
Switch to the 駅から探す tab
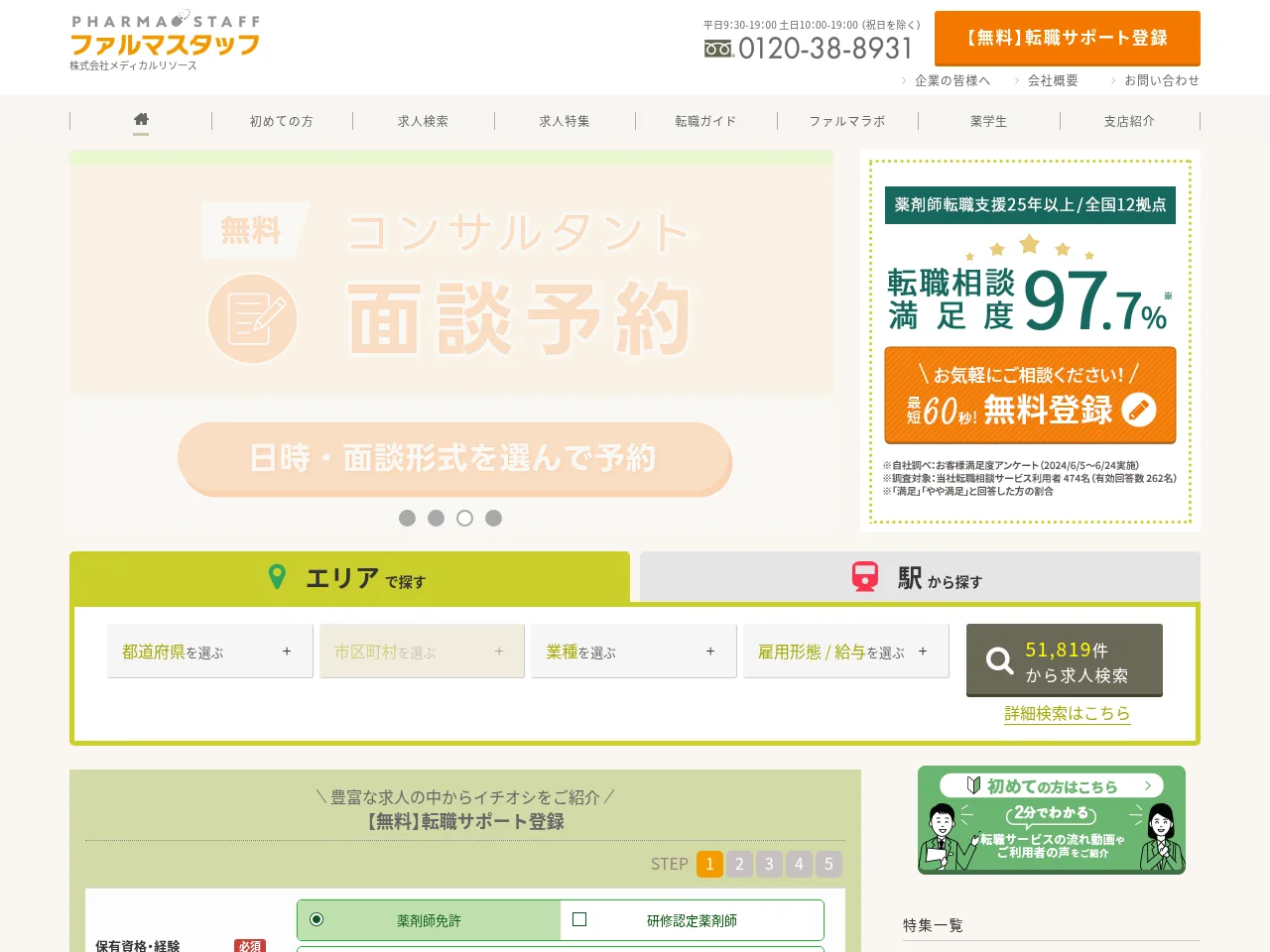[920, 577]
